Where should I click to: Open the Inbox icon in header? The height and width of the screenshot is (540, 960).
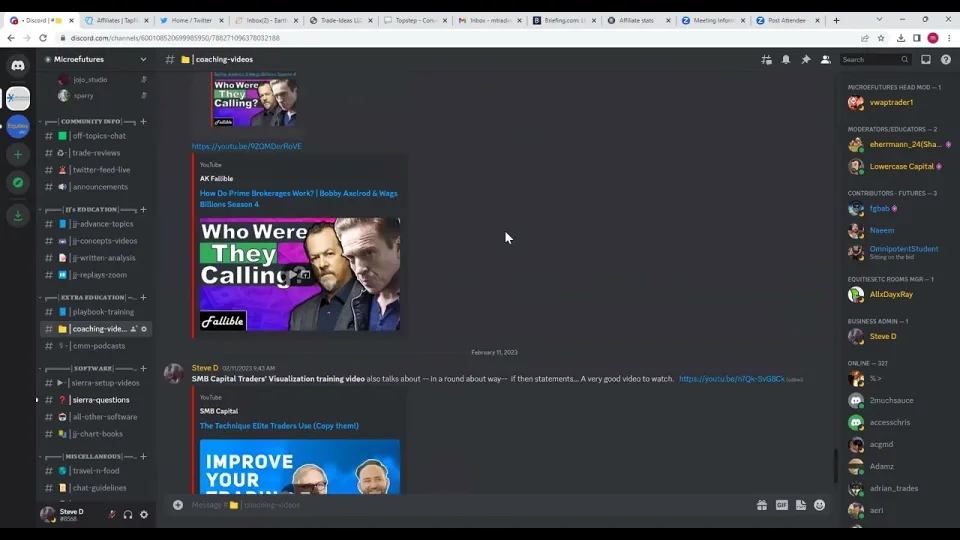tap(926, 59)
